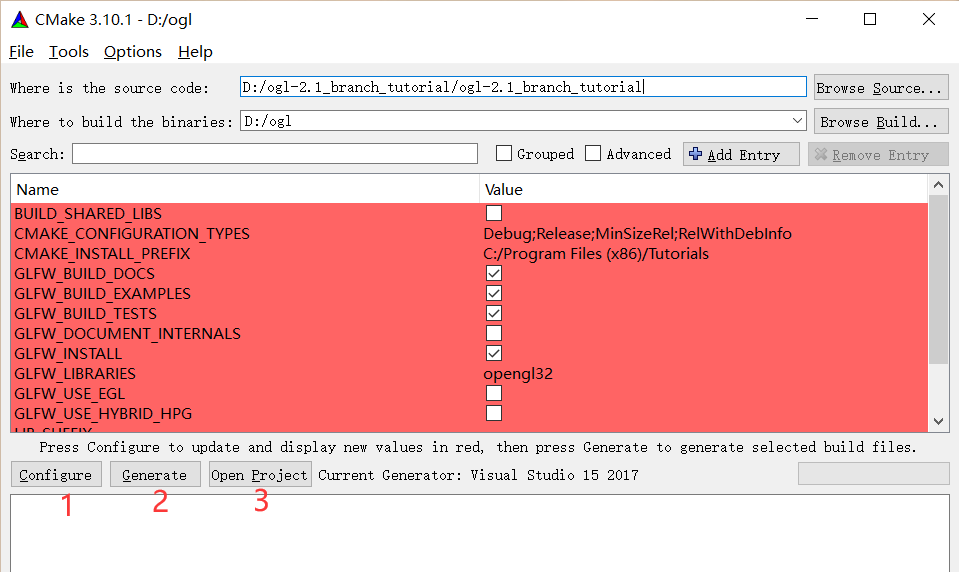Viewport: 959px width, 572px height.
Task: Click the GLFW_USE_HYBRID_HPG row name
Action: [103, 414]
